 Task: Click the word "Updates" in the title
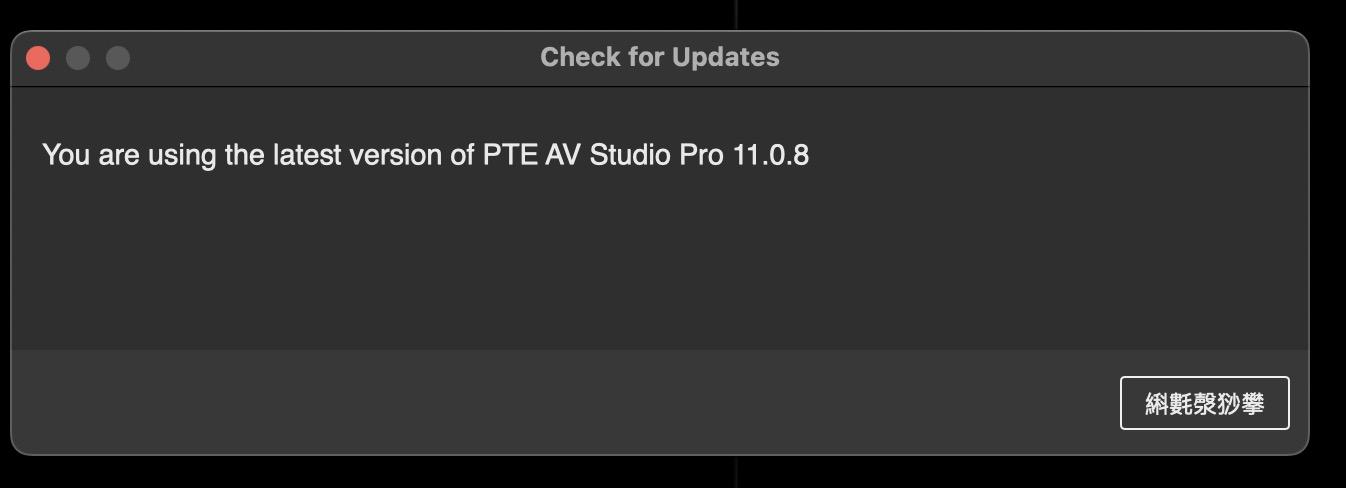[725, 57]
